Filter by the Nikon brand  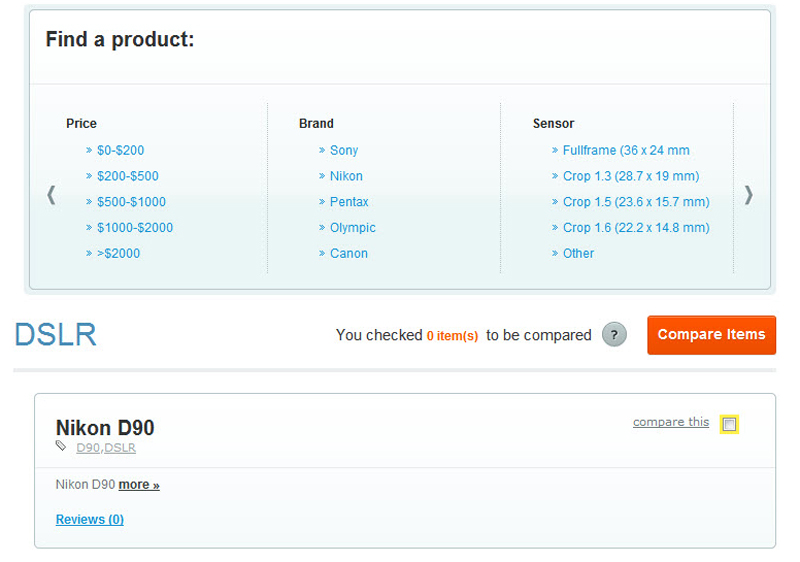click(x=346, y=176)
